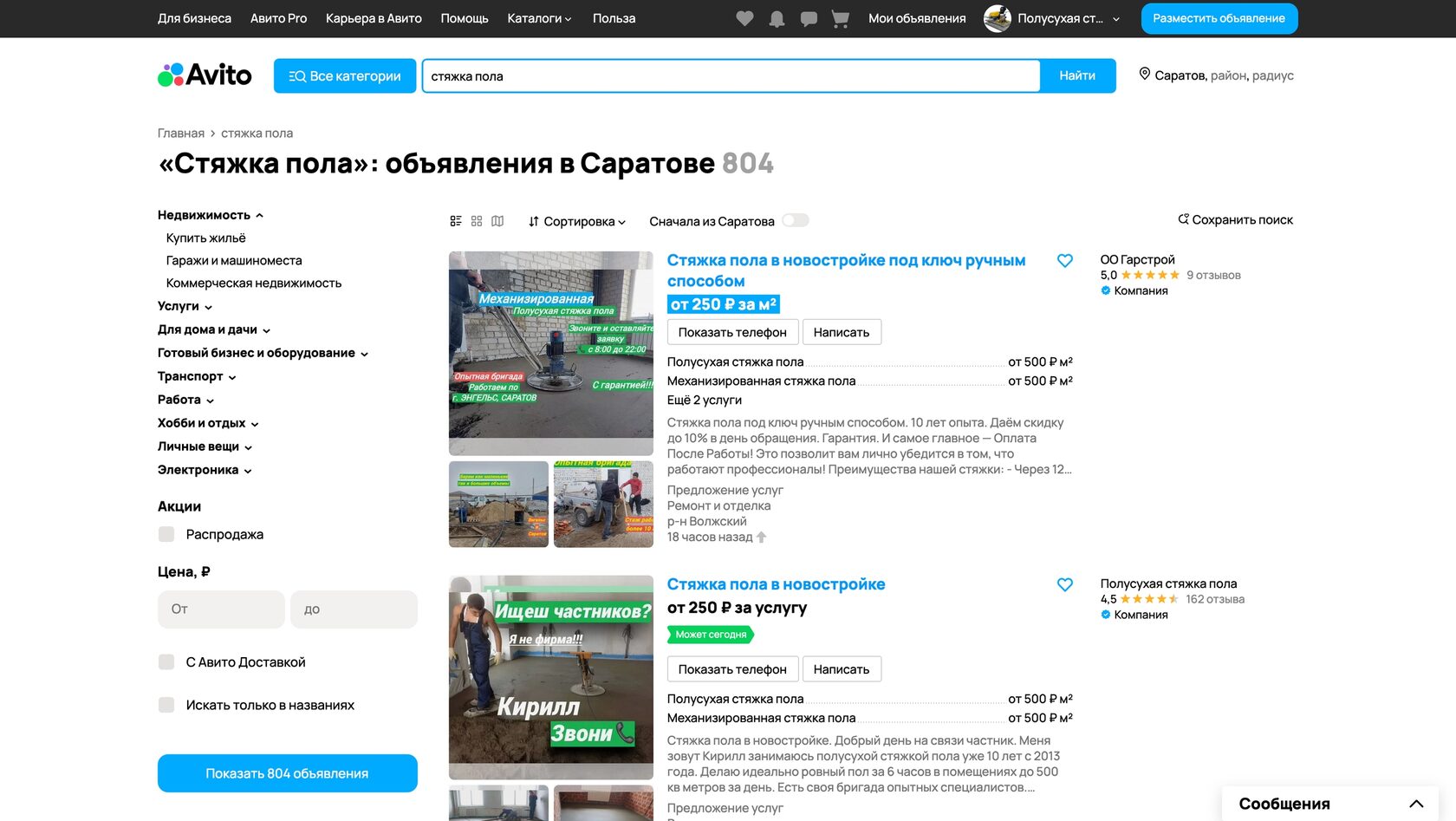Click 'Разместить объявление' button

click(x=1219, y=18)
